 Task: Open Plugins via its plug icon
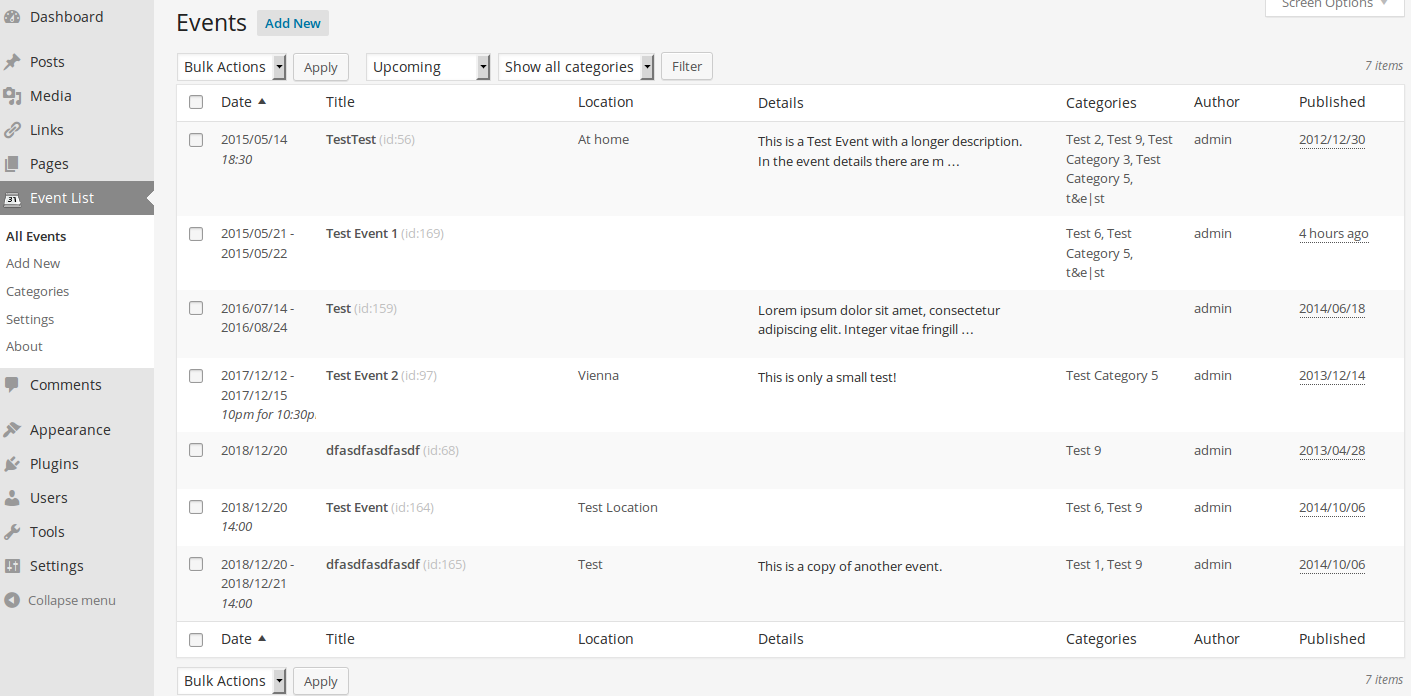[x=12, y=464]
